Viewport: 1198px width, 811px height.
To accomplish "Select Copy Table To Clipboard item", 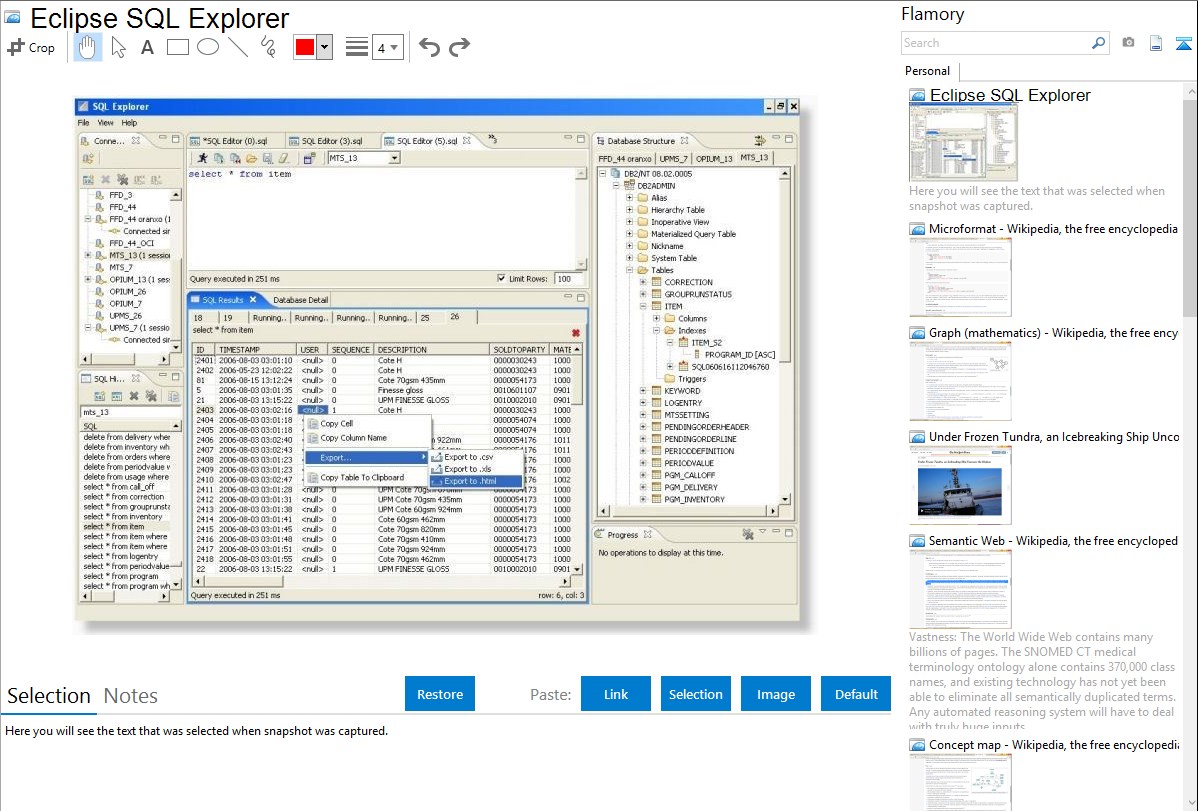I will 367,478.
